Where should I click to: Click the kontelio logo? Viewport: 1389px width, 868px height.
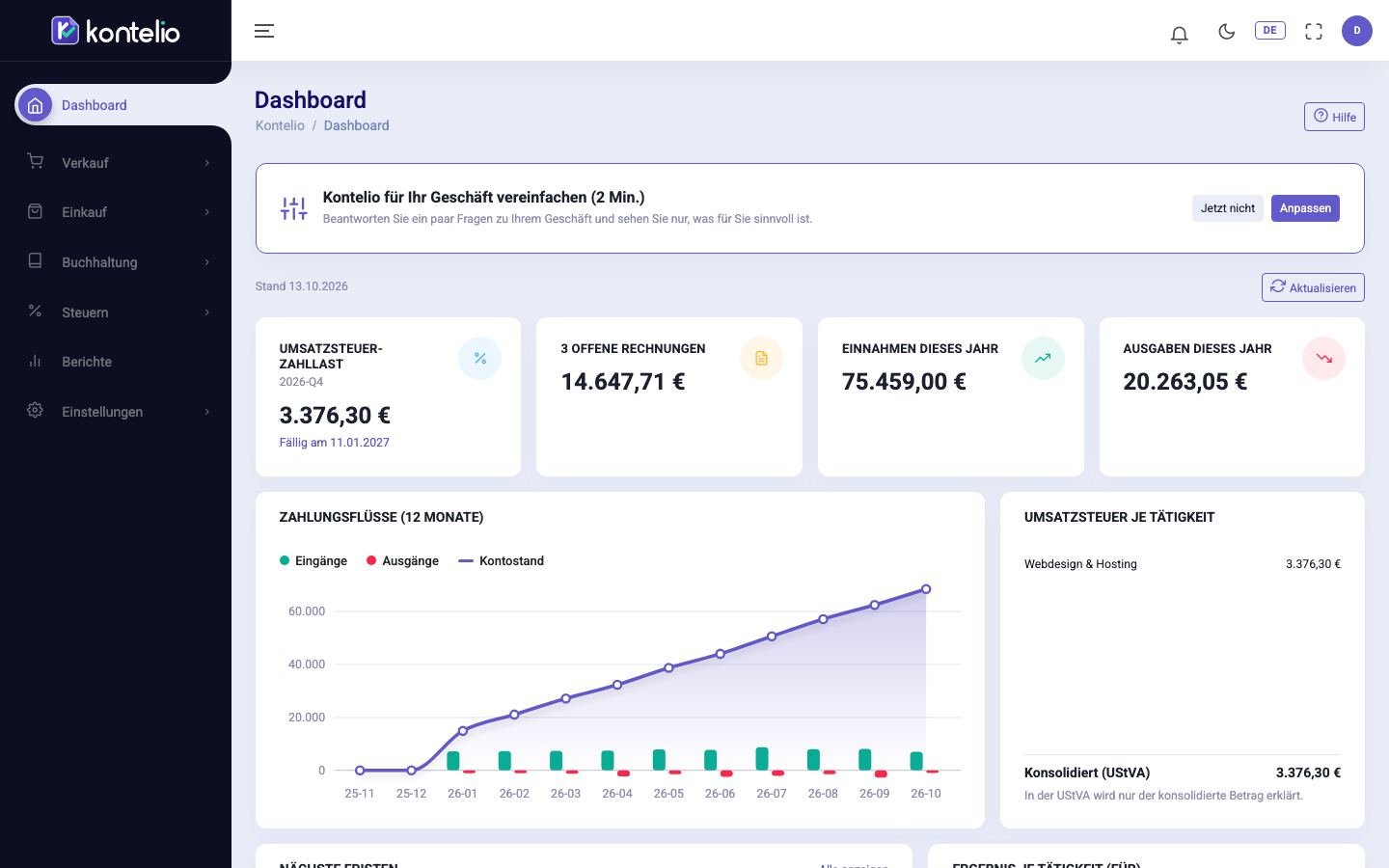116,31
